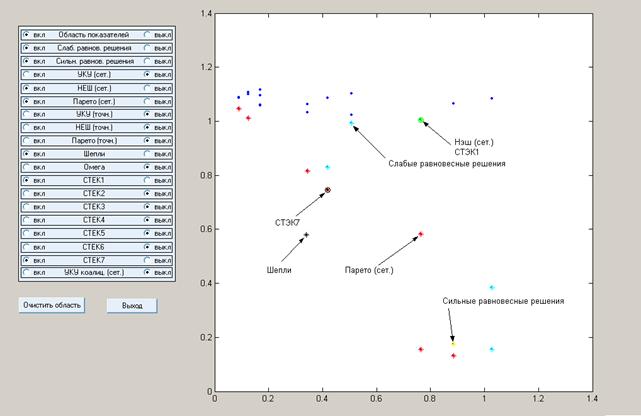Enable 'НЕШ (точн.)' with вкл radio
Screen dimensions: 641x416
[x=25, y=127]
